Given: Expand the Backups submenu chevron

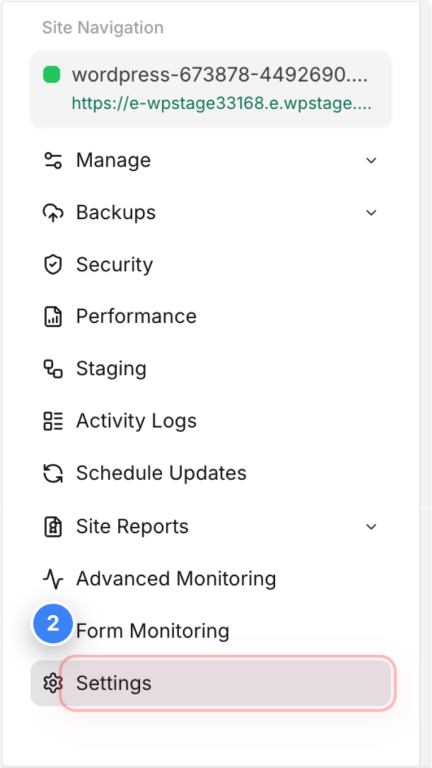Looking at the screenshot, I should click(x=371, y=213).
